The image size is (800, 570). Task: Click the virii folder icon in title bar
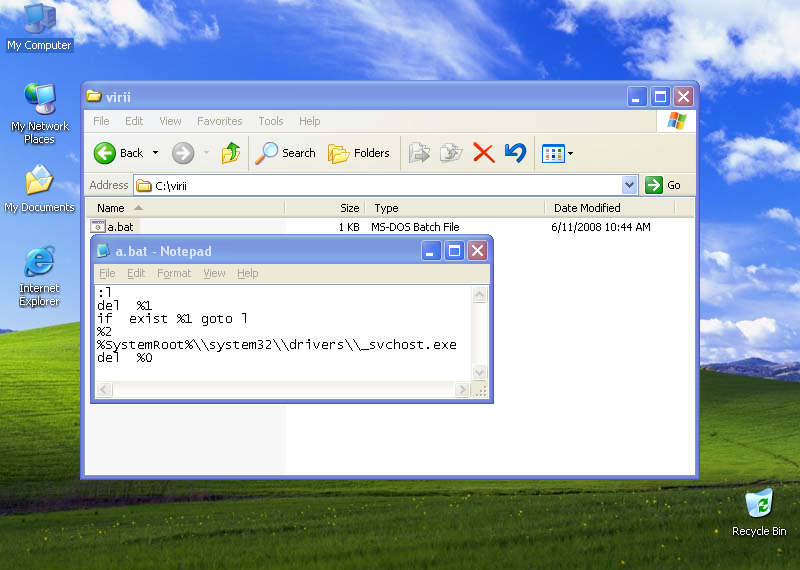(x=93, y=96)
